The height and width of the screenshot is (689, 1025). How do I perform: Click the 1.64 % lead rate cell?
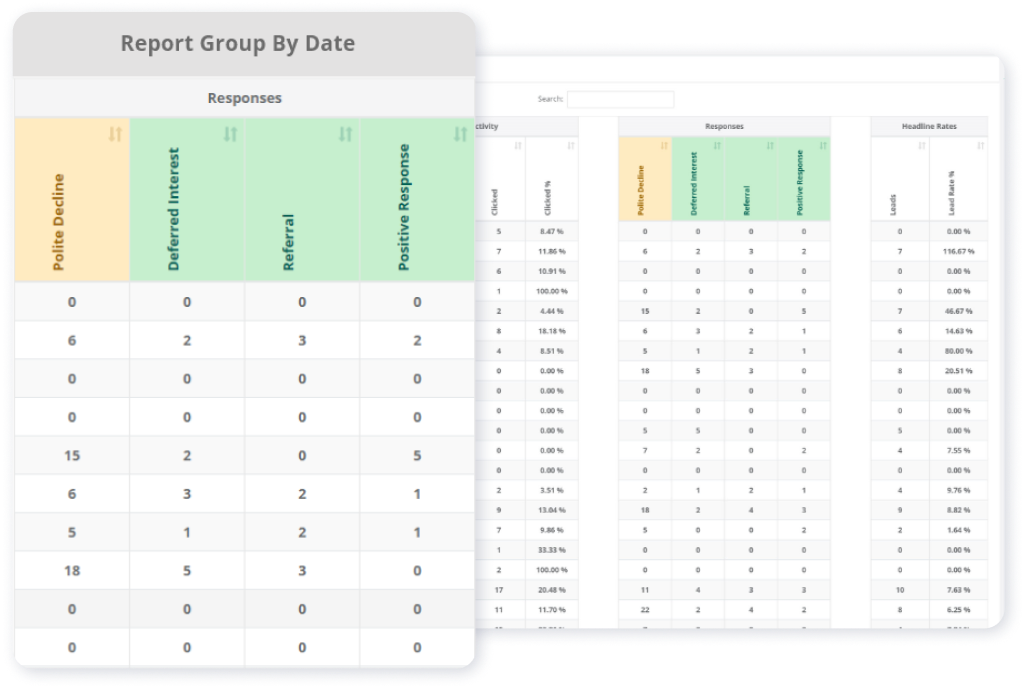point(958,530)
